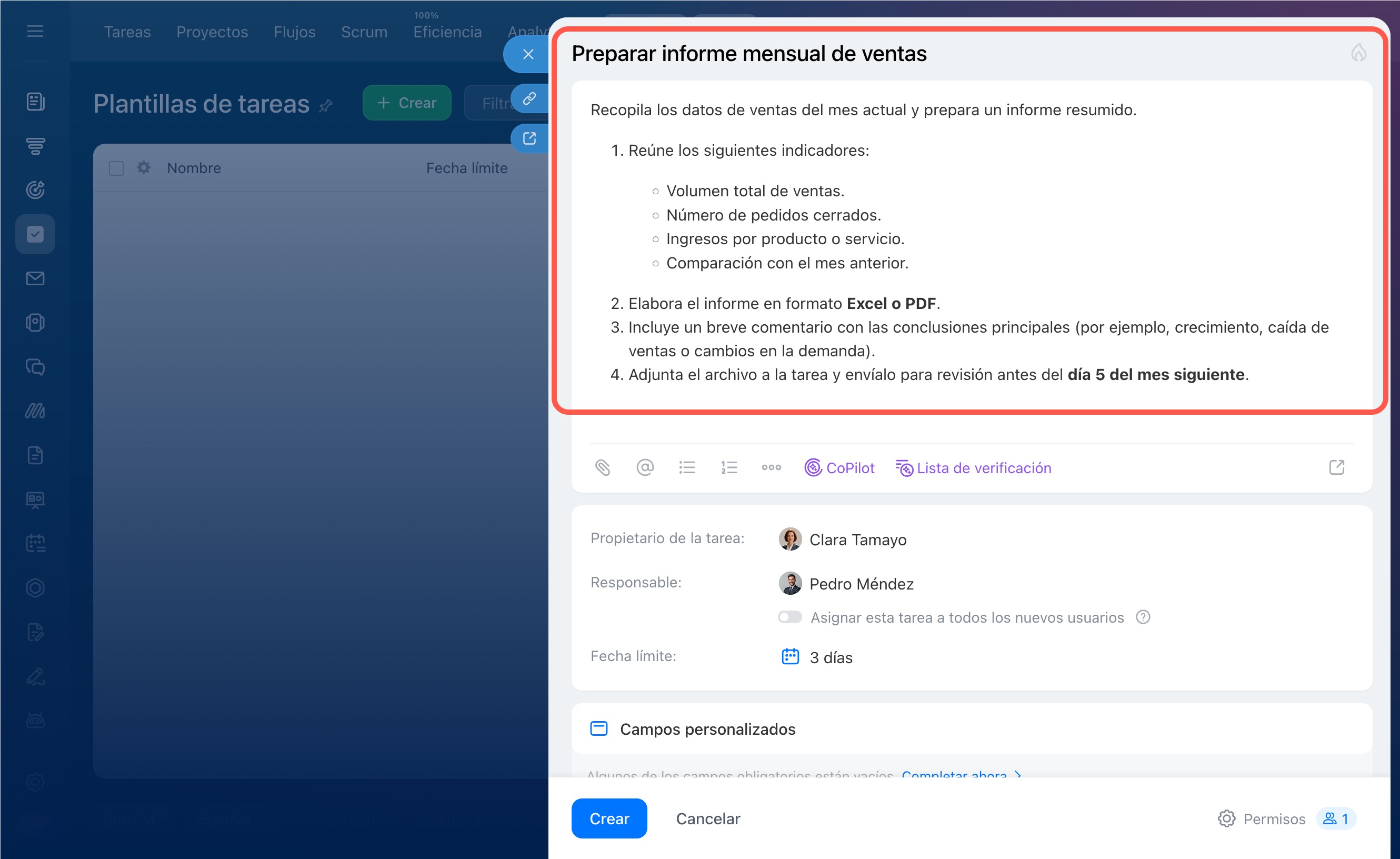This screenshot has width=1400, height=859.
Task: Toggle 'Asignar esta tarea a todos los nuevos usuarios'
Action: tap(790, 617)
